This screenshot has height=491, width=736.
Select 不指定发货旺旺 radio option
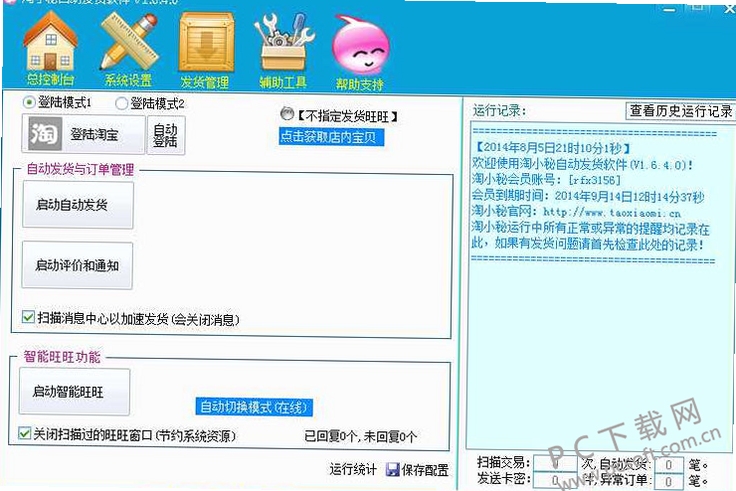287,114
